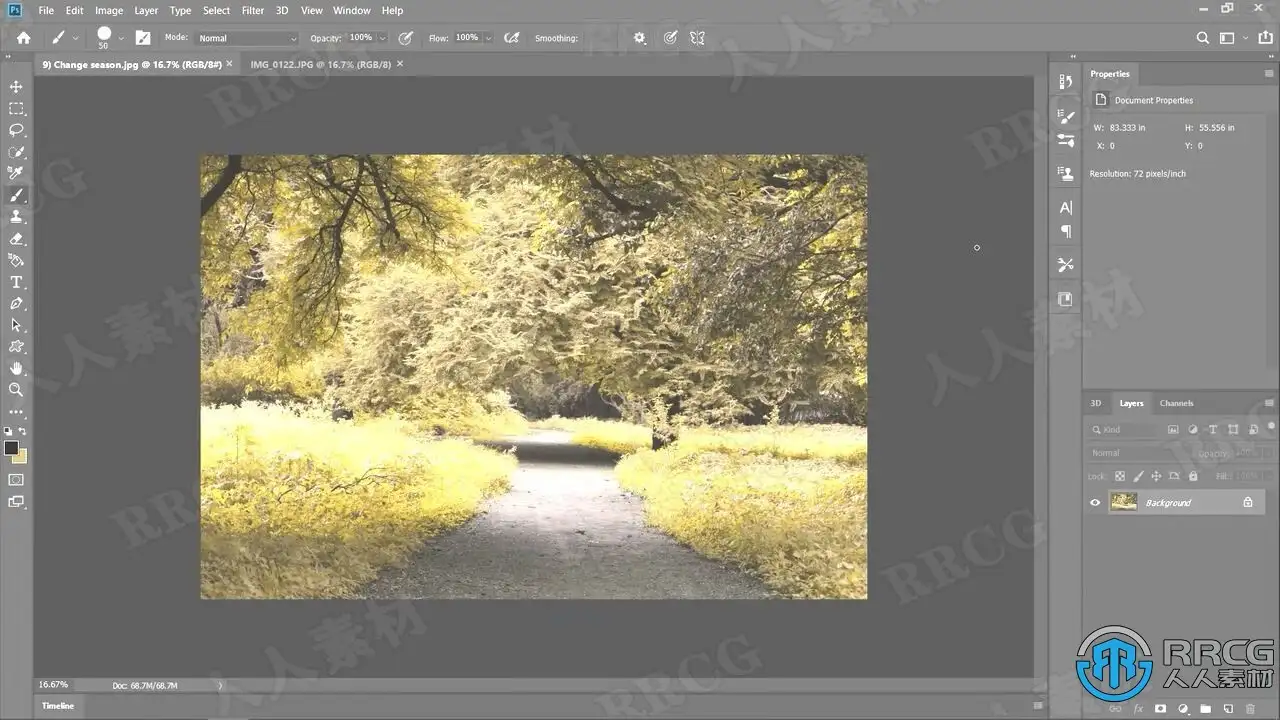Select the Hand tool
Viewport: 1280px width, 720px height.
click(x=16, y=369)
